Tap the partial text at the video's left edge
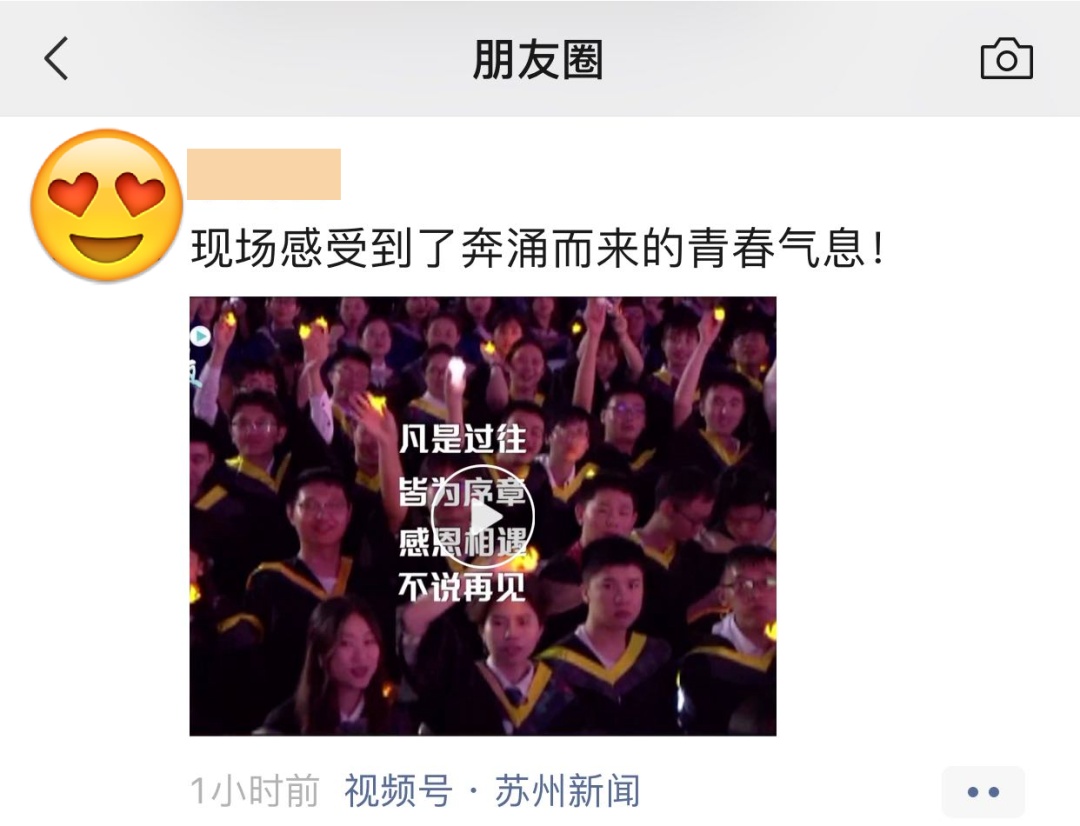1080x826 pixels. [196, 372]
